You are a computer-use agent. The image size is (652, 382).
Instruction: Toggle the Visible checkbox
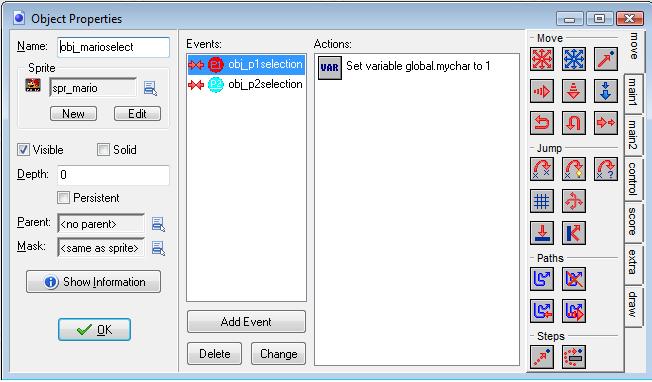click(x=23, y=150)
